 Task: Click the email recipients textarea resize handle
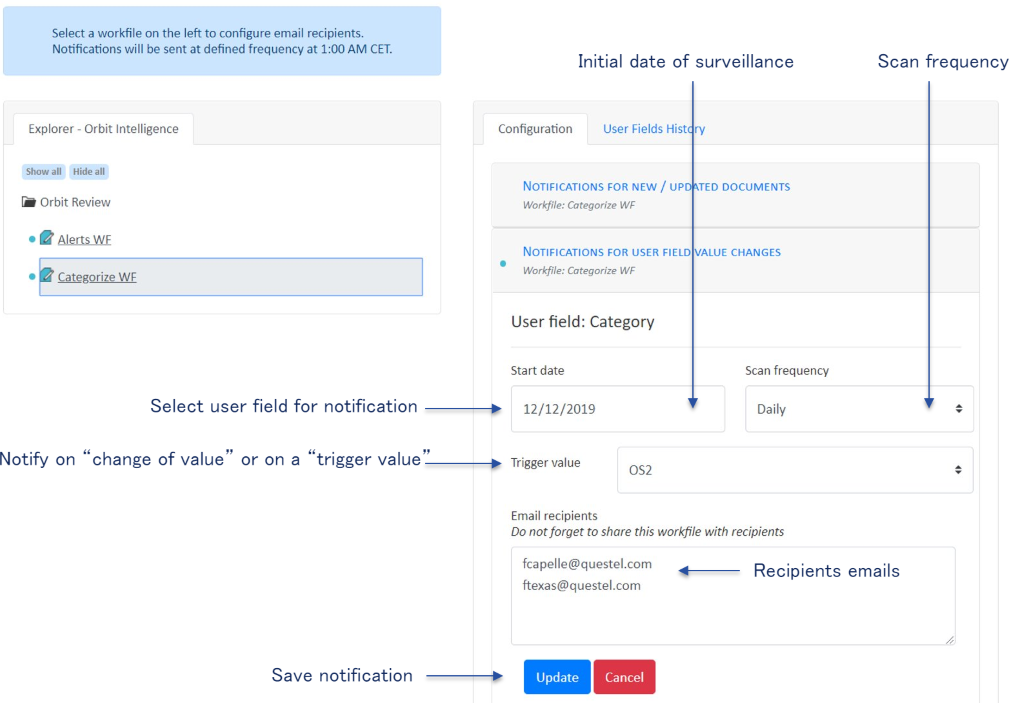point(950,640)
